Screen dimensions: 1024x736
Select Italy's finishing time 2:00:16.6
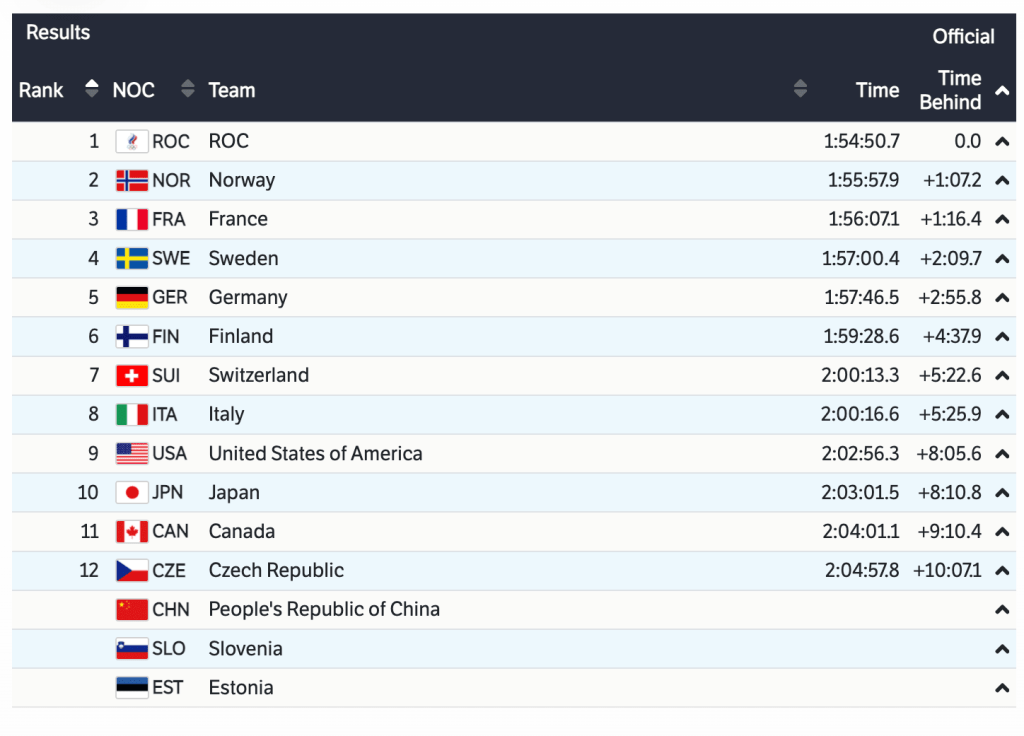tap(860, 415)
